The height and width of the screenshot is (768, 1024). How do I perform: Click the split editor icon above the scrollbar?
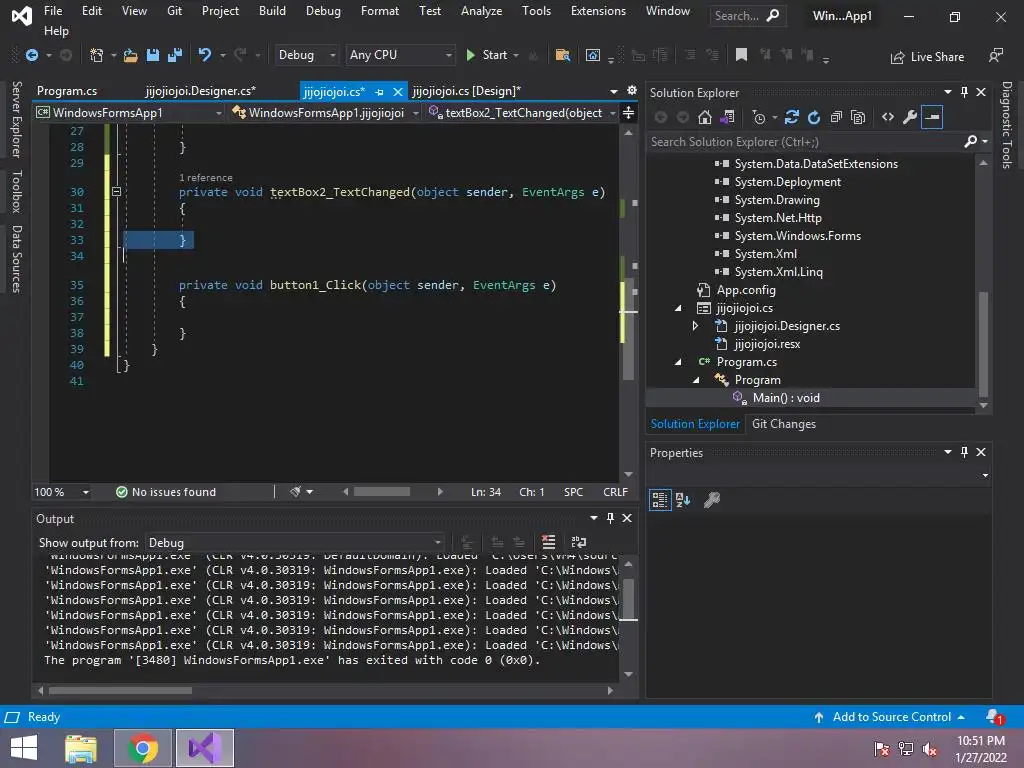click(628, 113)
